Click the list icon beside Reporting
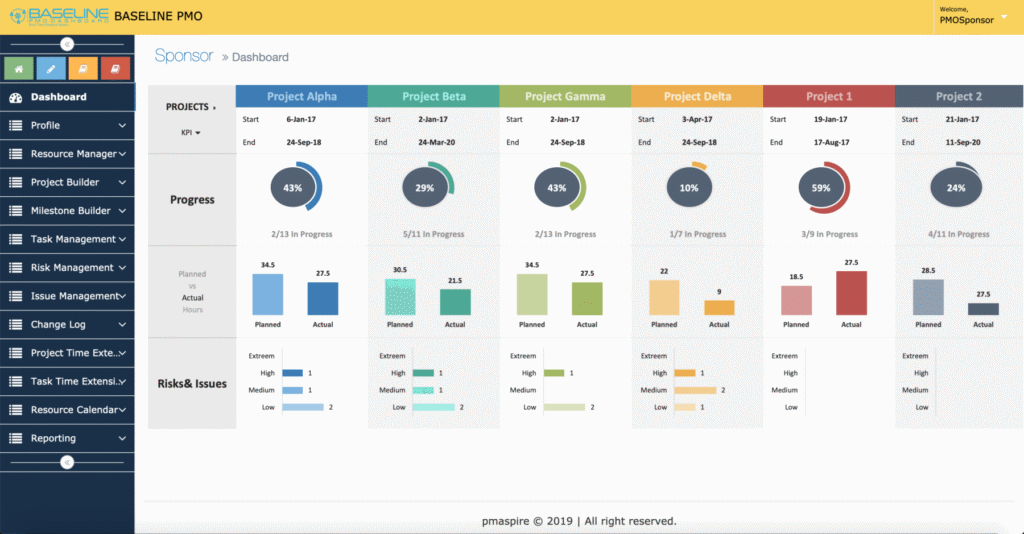The image size is (1024, 534). [15, 439]
